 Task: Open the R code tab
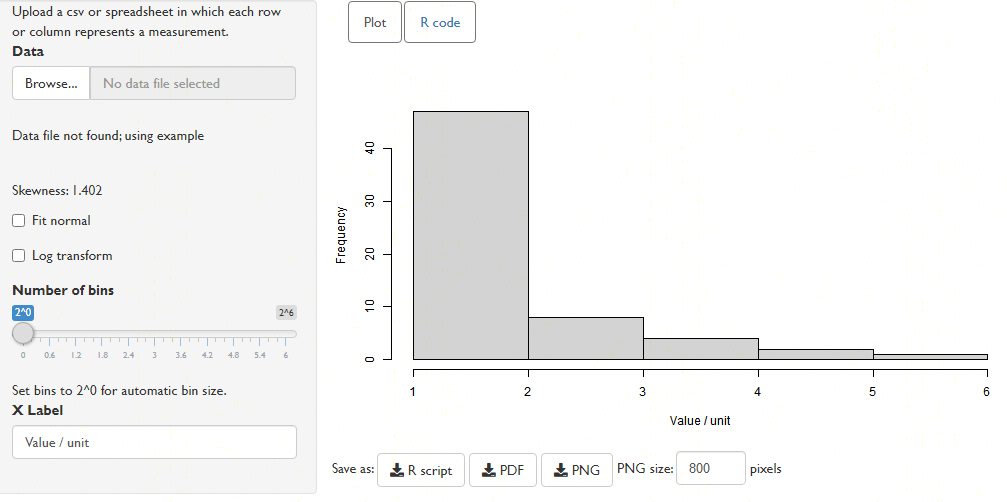pyautogui.click(x=440, y=22)
